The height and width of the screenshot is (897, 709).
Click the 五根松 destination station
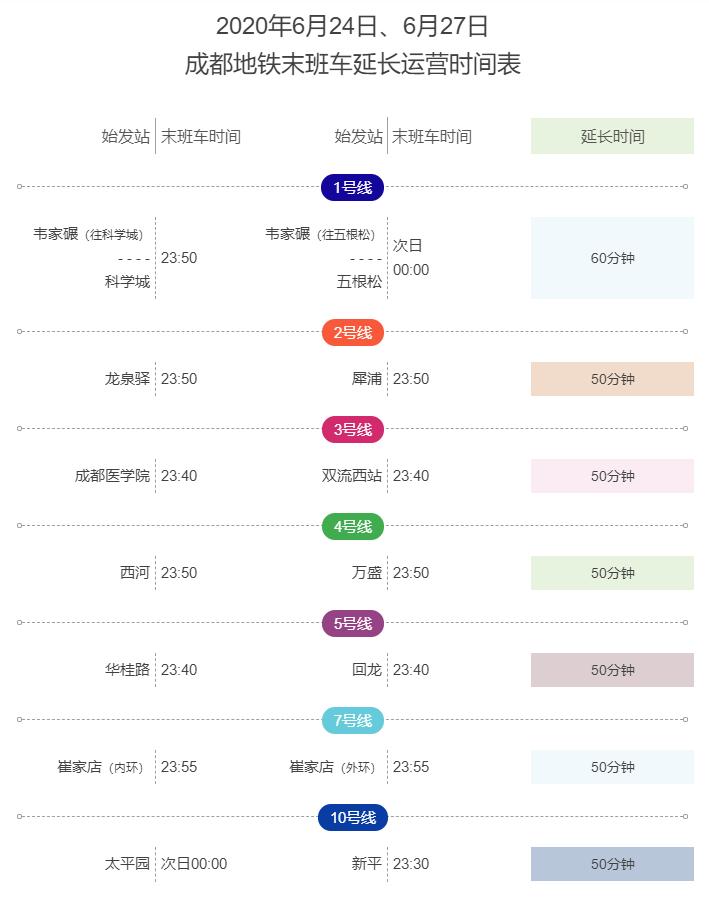click(359, 282)
